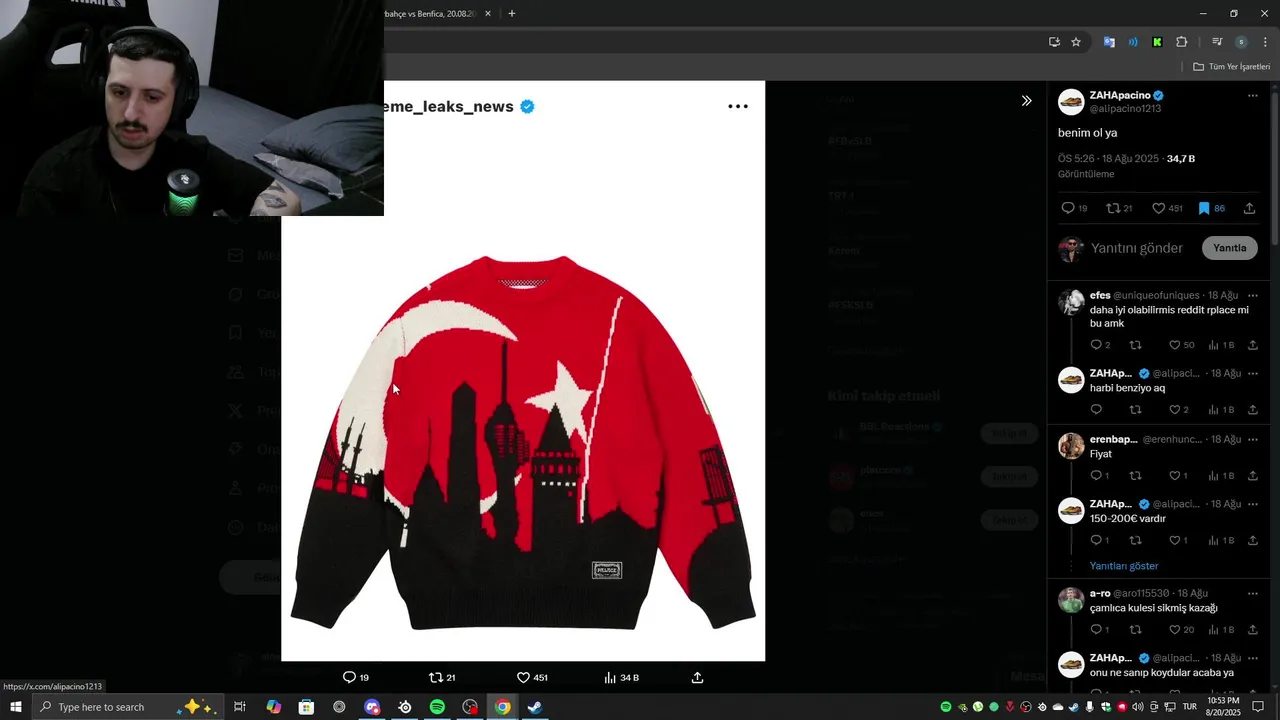Screen dimensions: 1280x720
Task: Open more options on efes's reply
Action: click(1252, 296)
